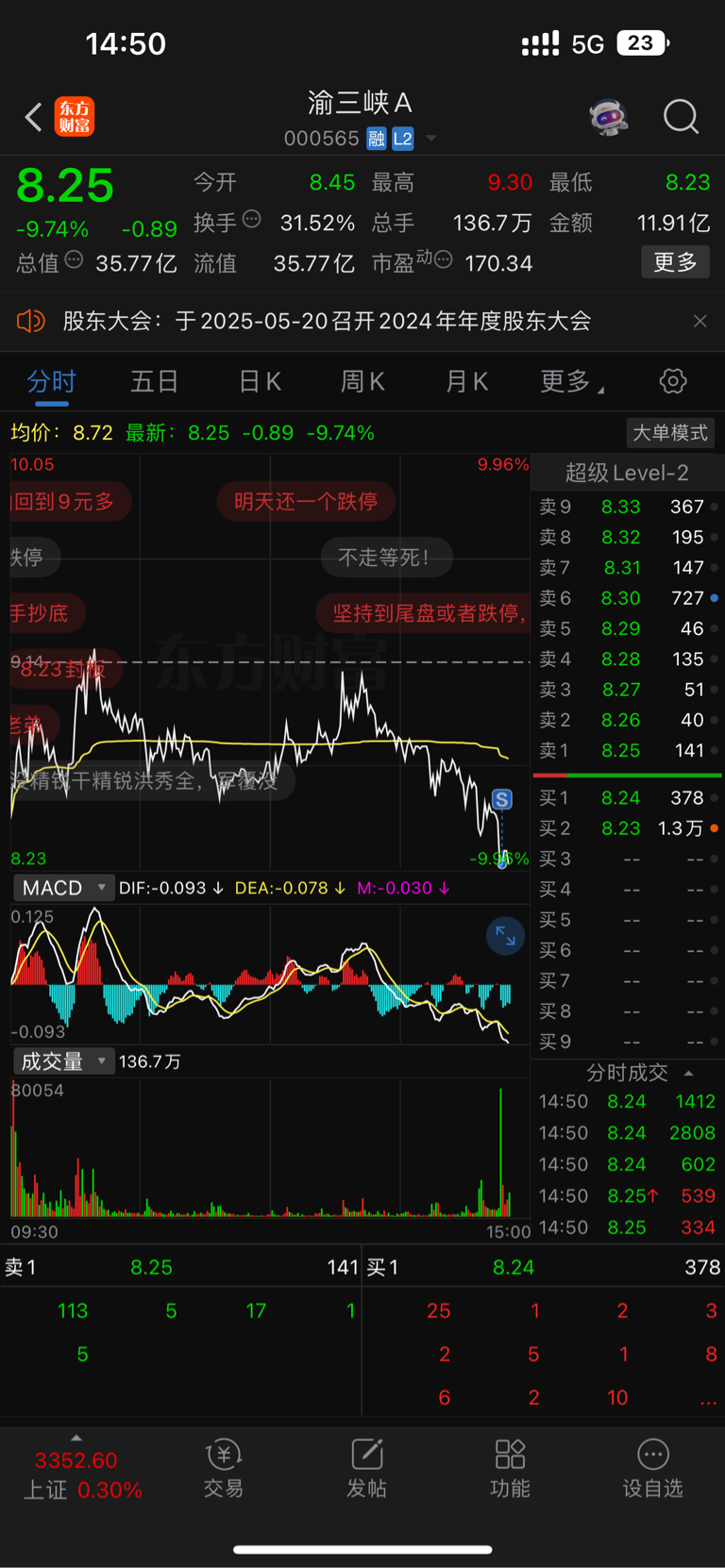Image resolution: width=725 pixels, height=1568 pixels.
Task: Tap the volume bar chart panel
Action: click(x=270, y=1149)
